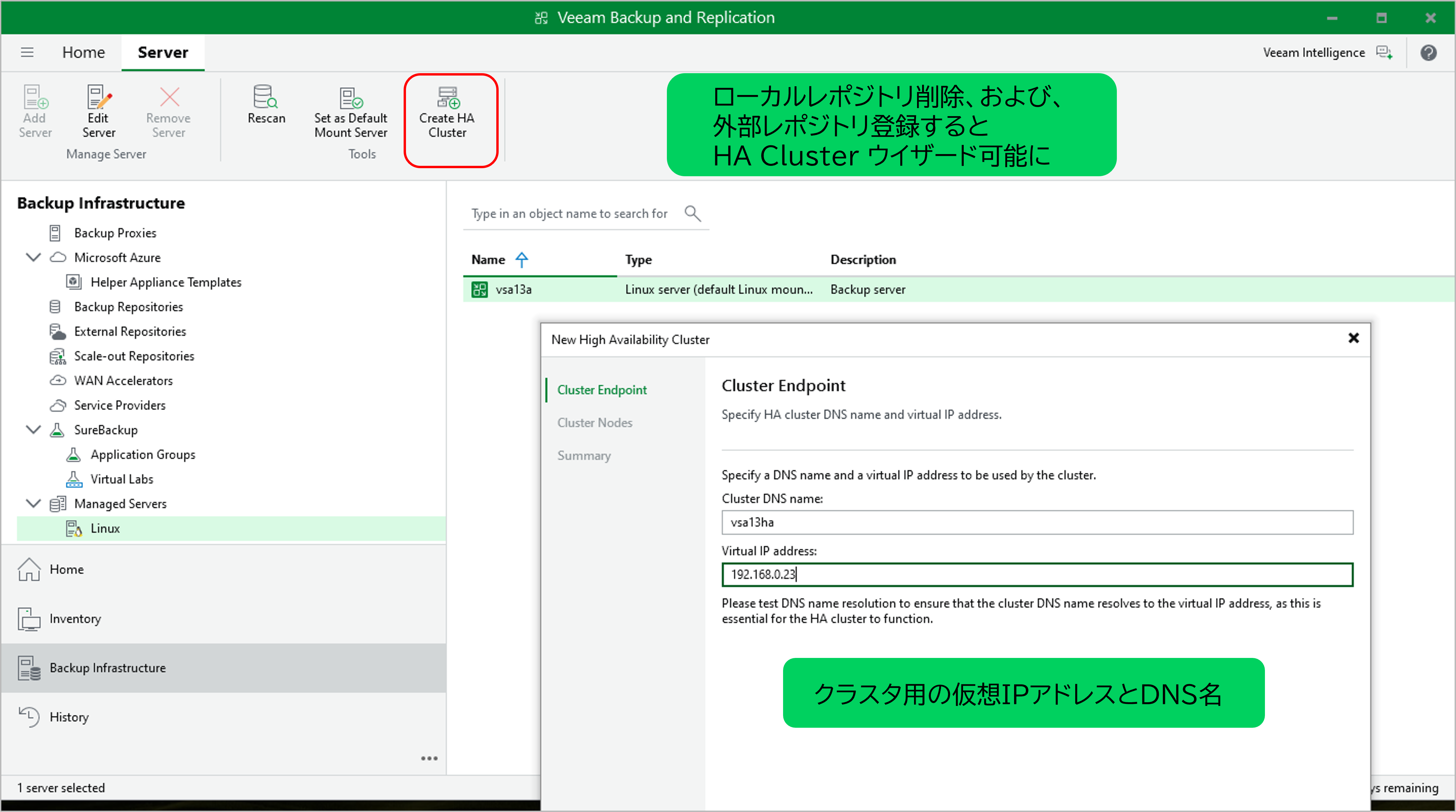Open the help question mark icon
The height and width of the screenshot is (812, 1456).
1428,53
